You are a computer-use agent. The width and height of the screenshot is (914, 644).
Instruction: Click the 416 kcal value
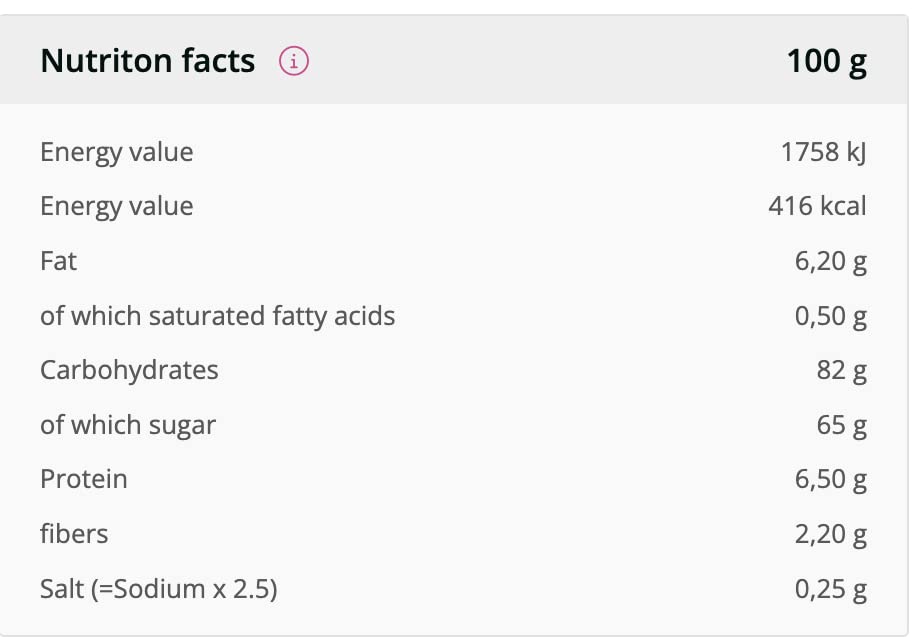[x=817, y=206]
